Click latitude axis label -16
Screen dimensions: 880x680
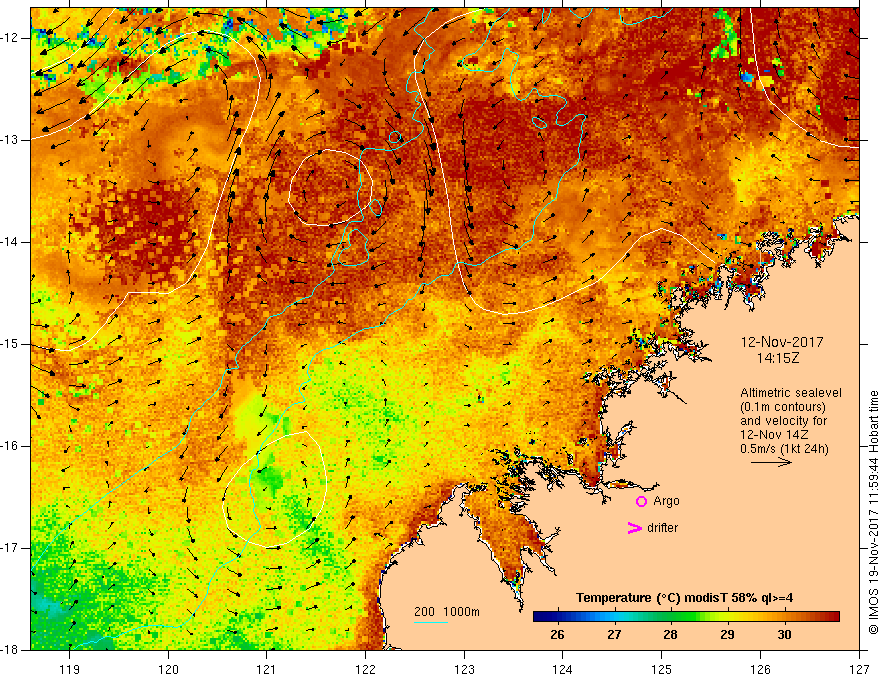(11, 446)
